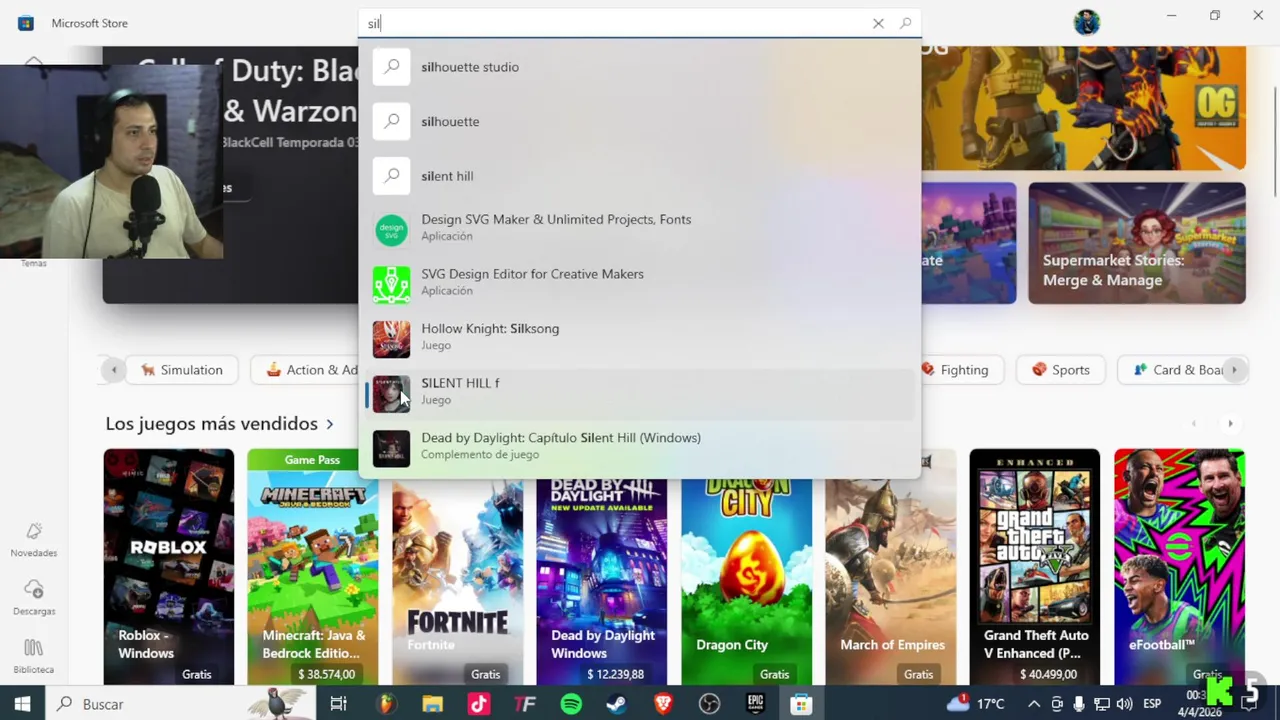This screenshot has width=1280, height=720.
Task: Open the user profile avatar
Action: click(1087, 22)
